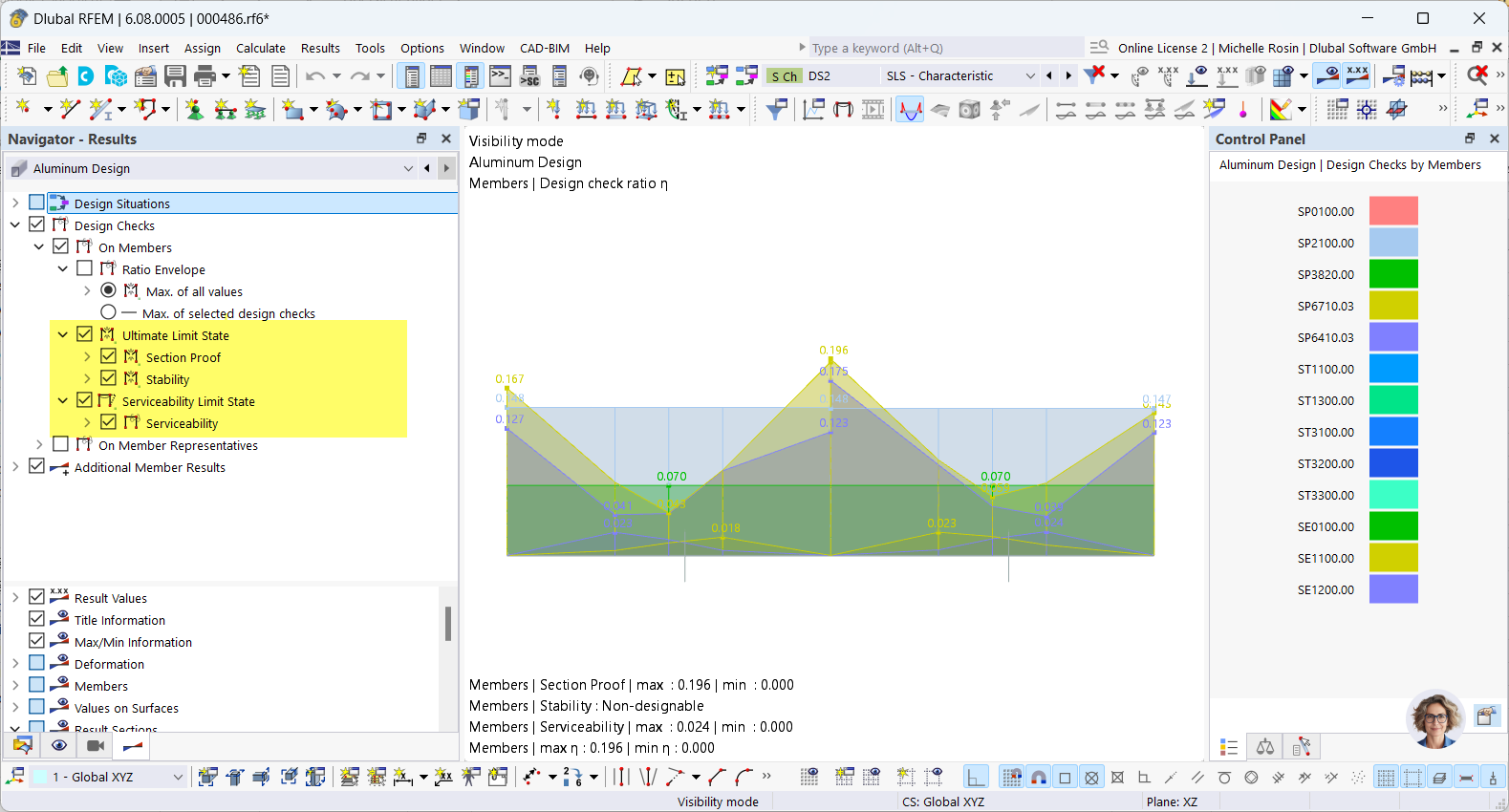
Task: Click the clear filter funnel icon
Action: pos(1094,75)
